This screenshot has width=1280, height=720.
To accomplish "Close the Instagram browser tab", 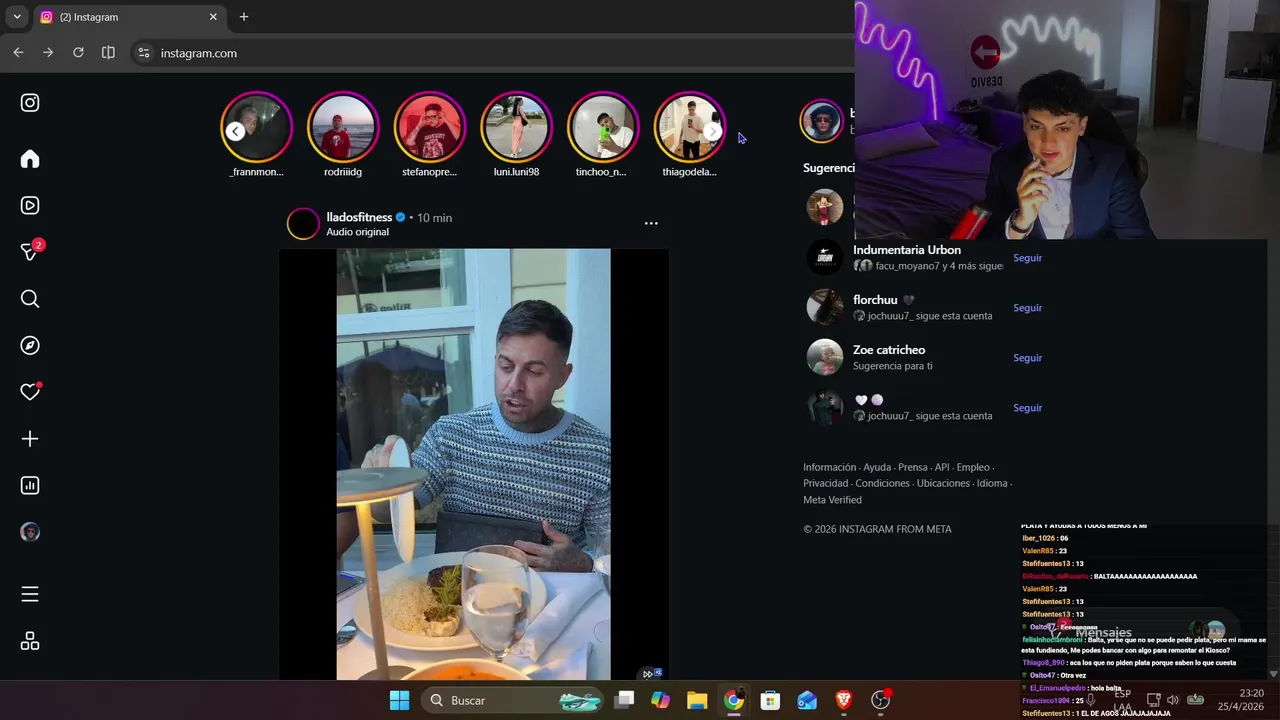I will click(x=213, y=17).
